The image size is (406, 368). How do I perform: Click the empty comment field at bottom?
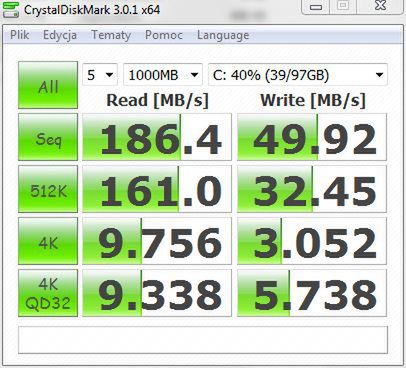pyautogui.click(x=203, y=340)
